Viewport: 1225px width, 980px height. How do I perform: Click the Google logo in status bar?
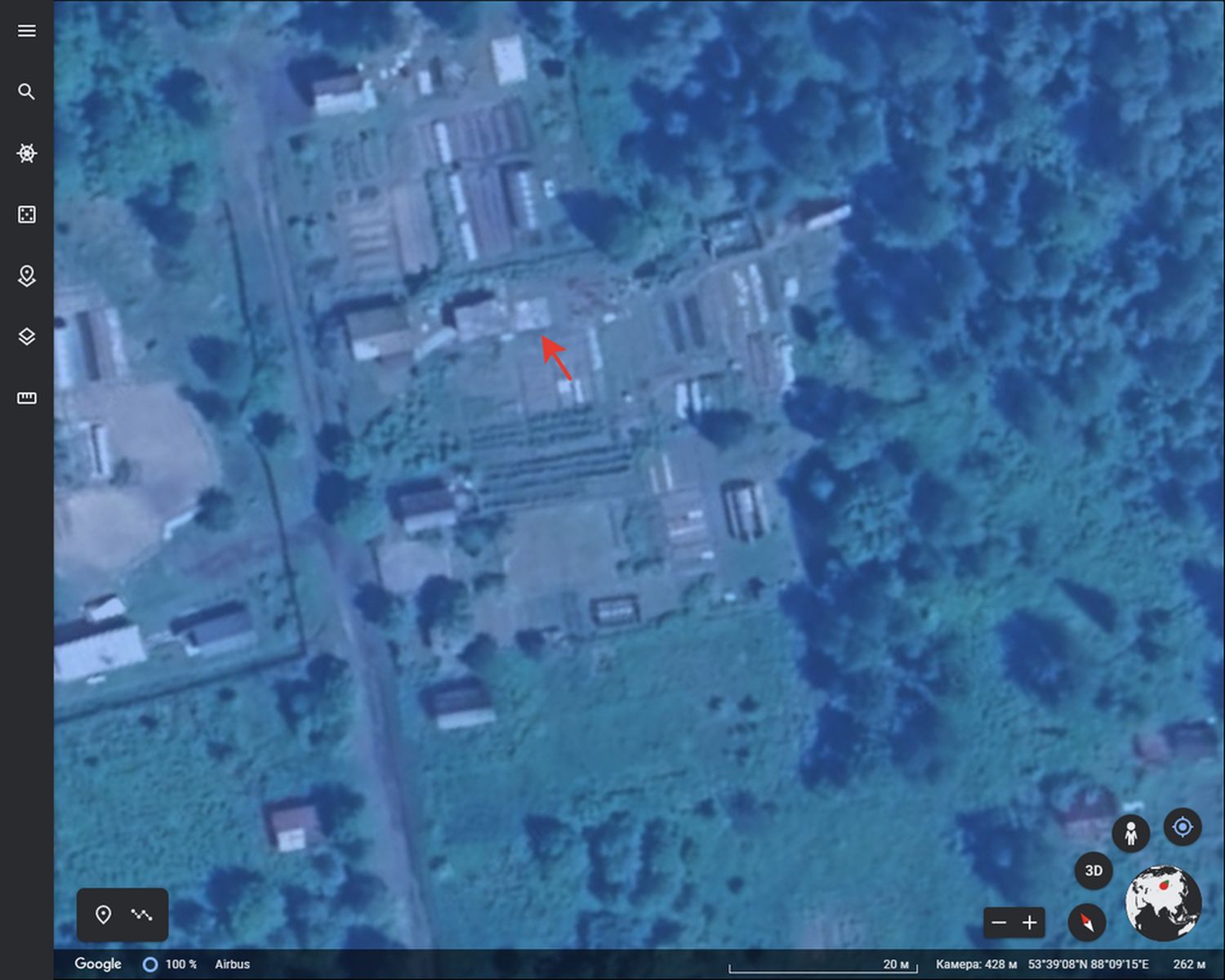[98, 964]
